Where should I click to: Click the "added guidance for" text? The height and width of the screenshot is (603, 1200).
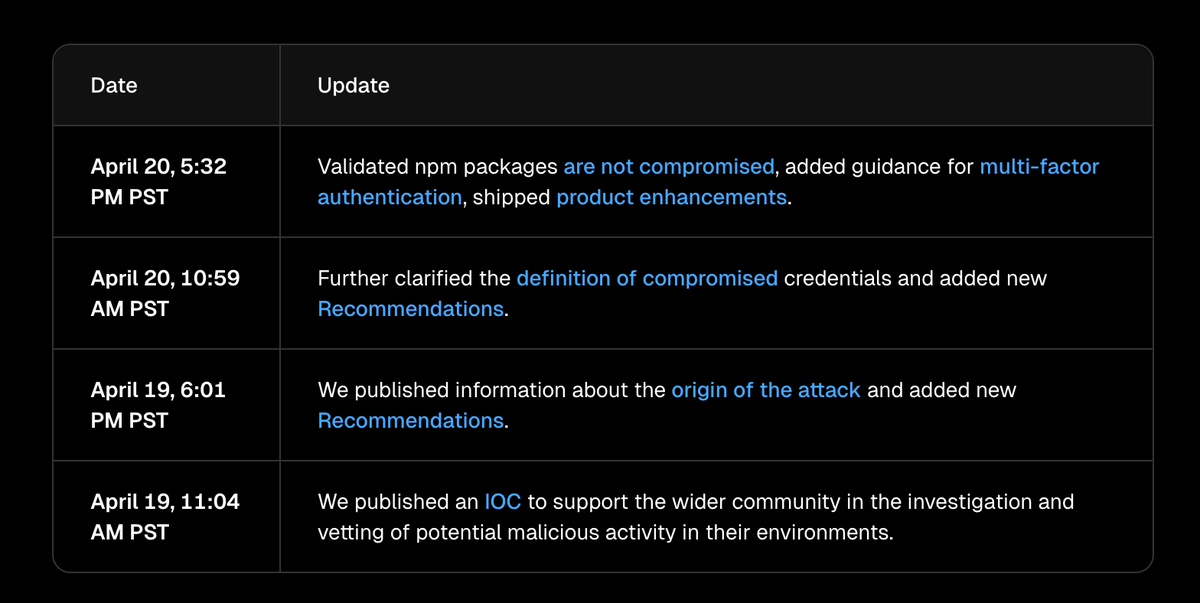click(x=879, y=167)
